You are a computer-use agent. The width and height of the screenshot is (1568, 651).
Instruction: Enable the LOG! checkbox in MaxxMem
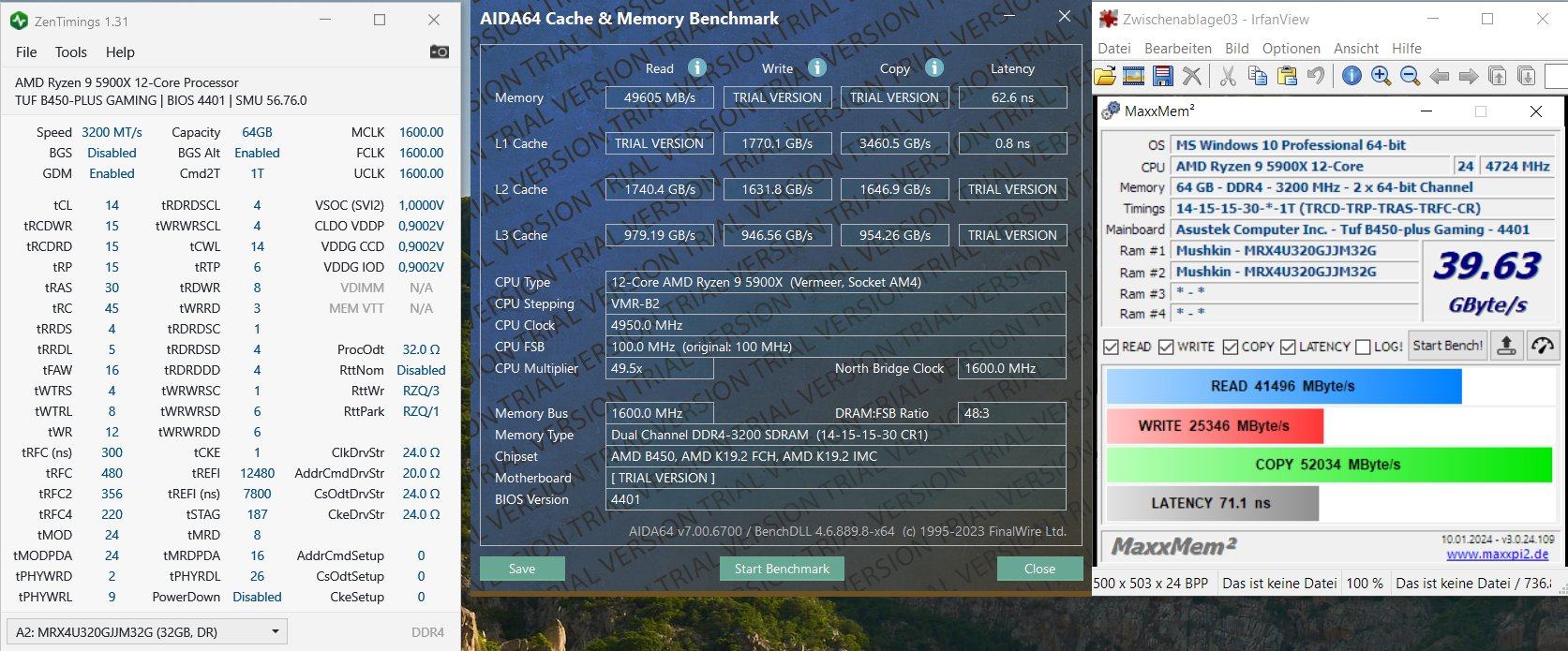[x=1363, y=347]
